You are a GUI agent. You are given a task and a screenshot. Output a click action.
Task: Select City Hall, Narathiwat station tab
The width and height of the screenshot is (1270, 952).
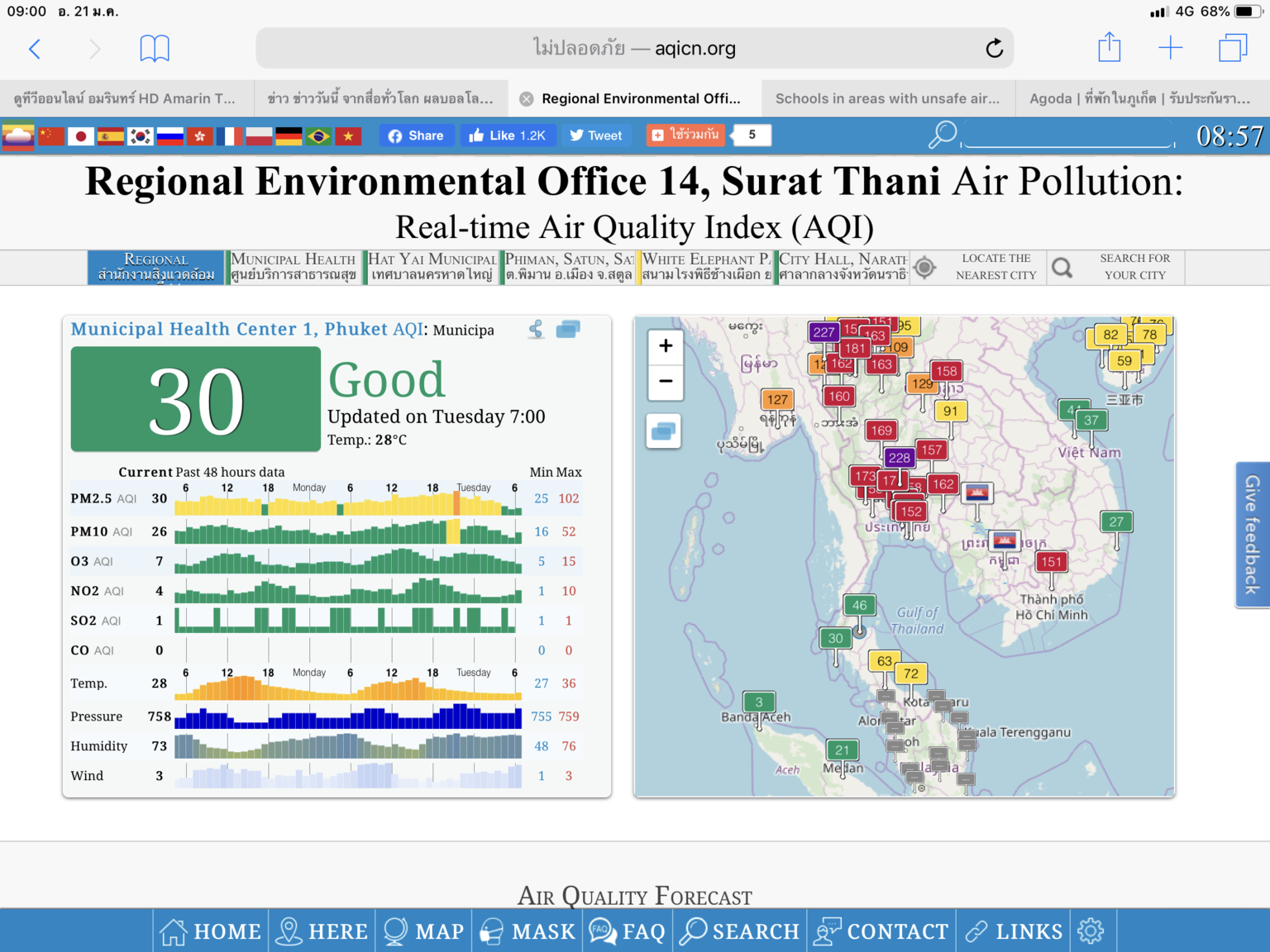coord(843,267)
